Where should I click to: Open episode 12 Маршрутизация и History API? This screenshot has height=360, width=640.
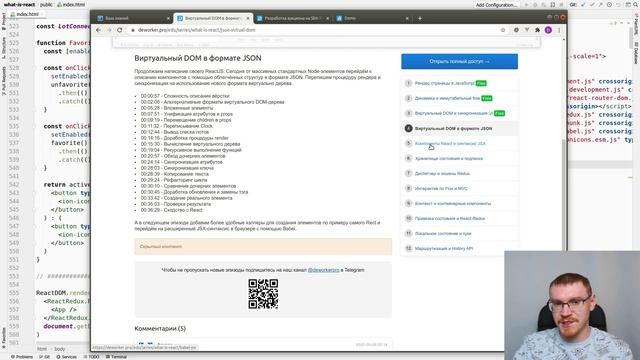point(444,249)
